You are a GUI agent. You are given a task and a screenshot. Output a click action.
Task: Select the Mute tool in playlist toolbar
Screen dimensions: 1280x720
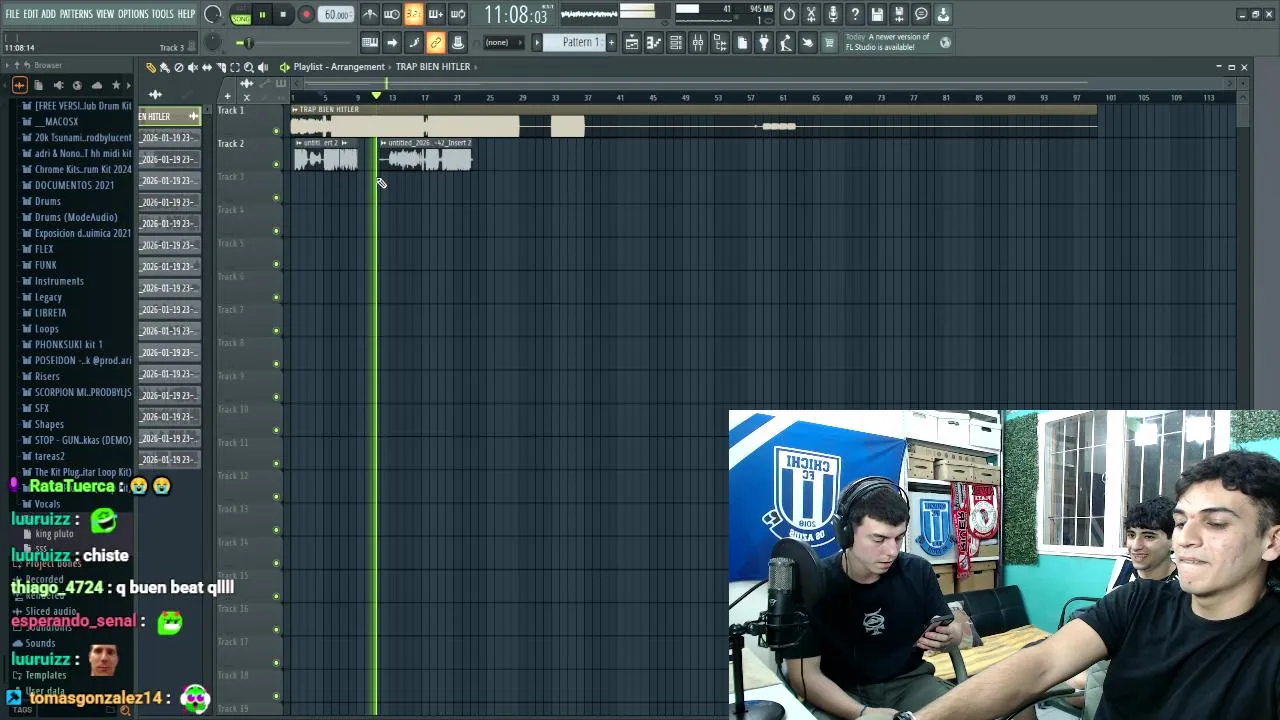pos(193,67)
